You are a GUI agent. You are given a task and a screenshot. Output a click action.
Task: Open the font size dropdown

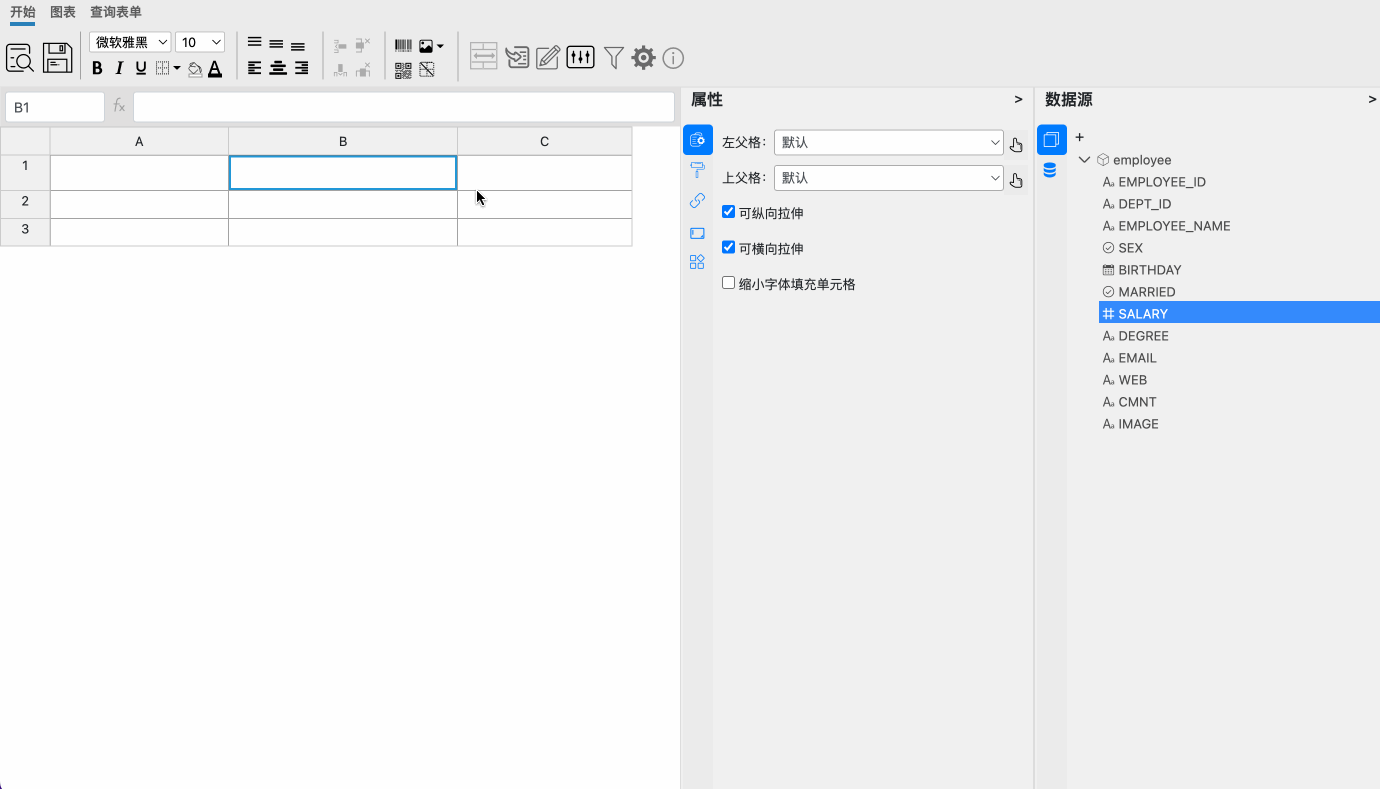pos(200,42)
